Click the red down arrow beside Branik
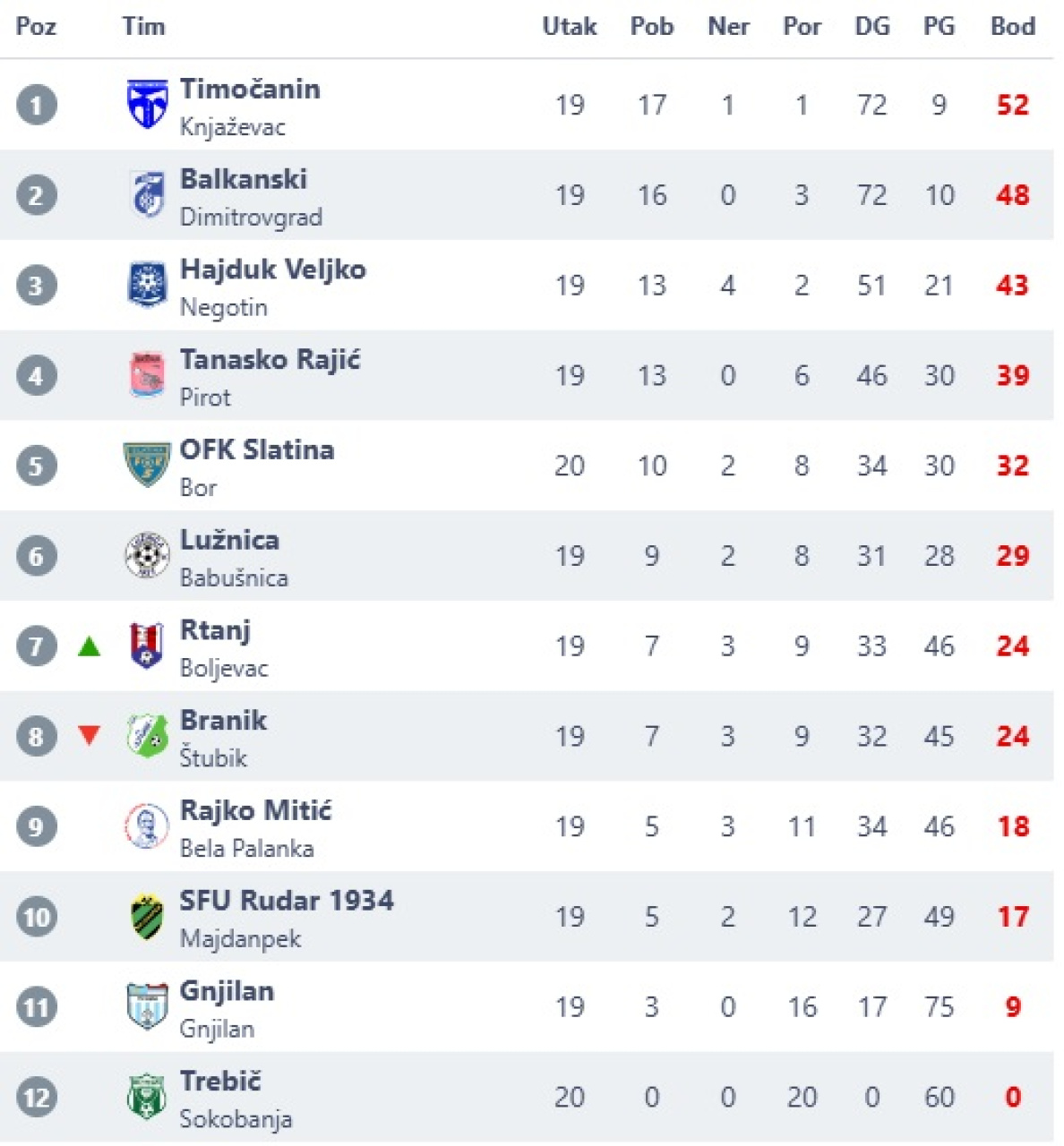The width and height of the screenshot is (1064, 1146). click(89, 736)
